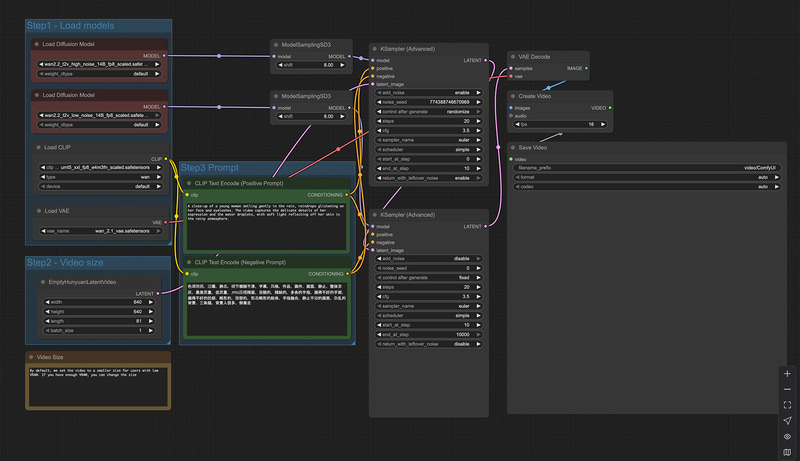Open the Load CLIP type dropdown set to wan

tap(101, 177)
